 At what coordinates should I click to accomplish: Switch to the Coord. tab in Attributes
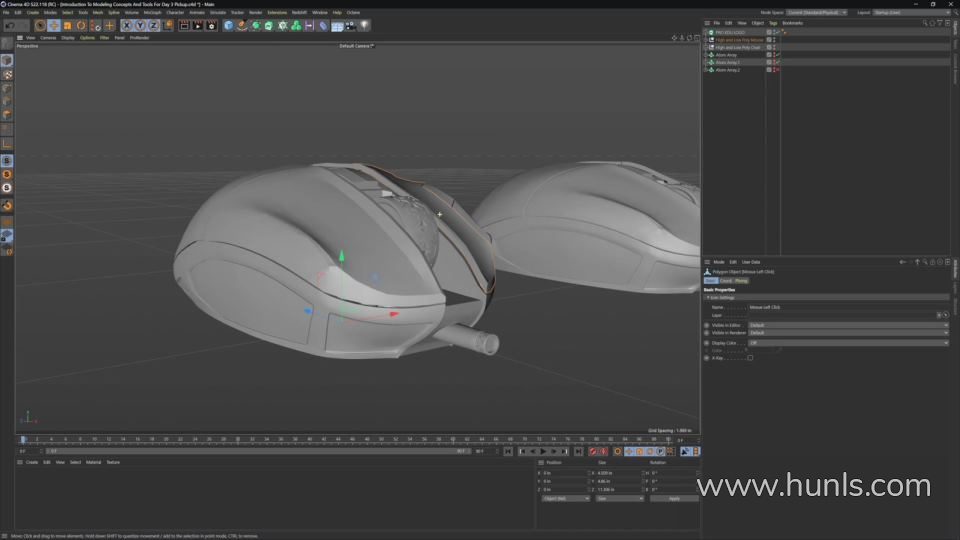click(x=726, y=281)
